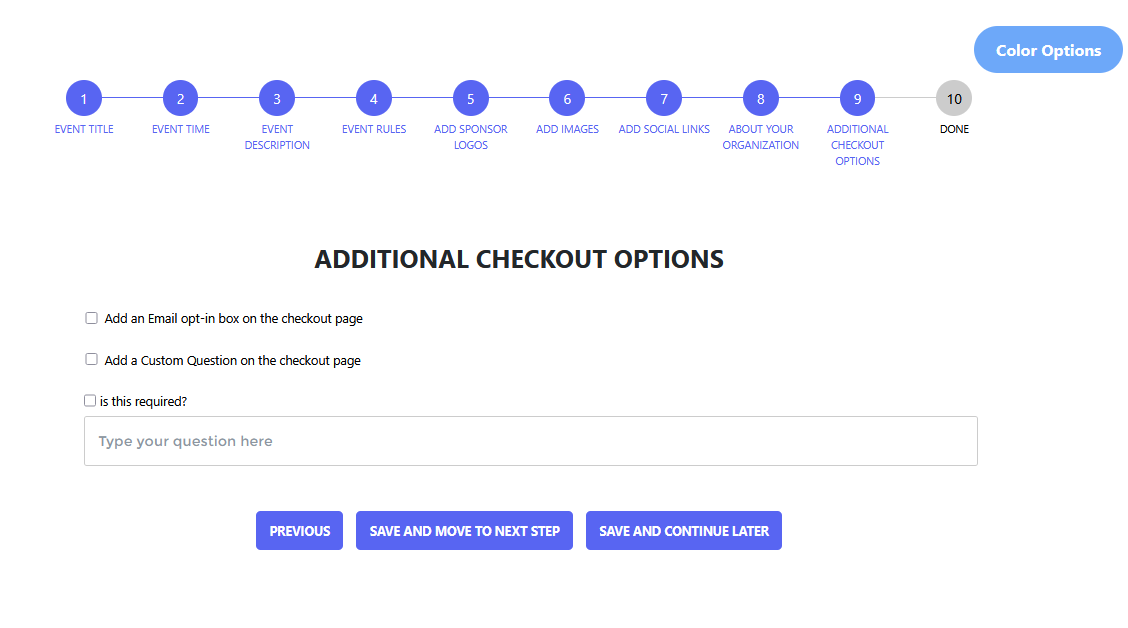1128x628 pixels.
Task: Toggle the "is this required?" checkbox
Action: coord(90,400)
